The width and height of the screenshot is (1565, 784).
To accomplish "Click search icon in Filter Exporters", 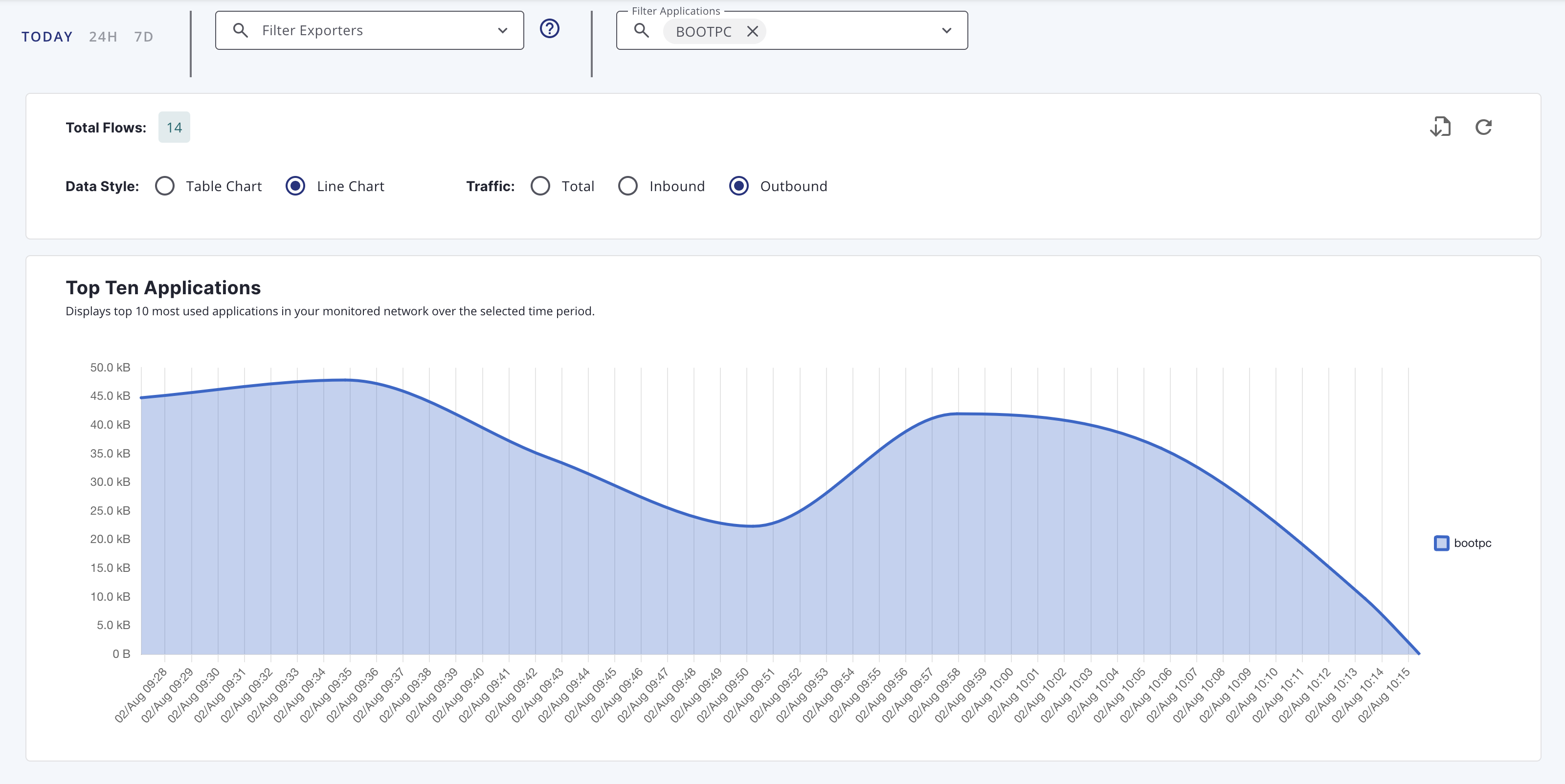I will 240,30.
